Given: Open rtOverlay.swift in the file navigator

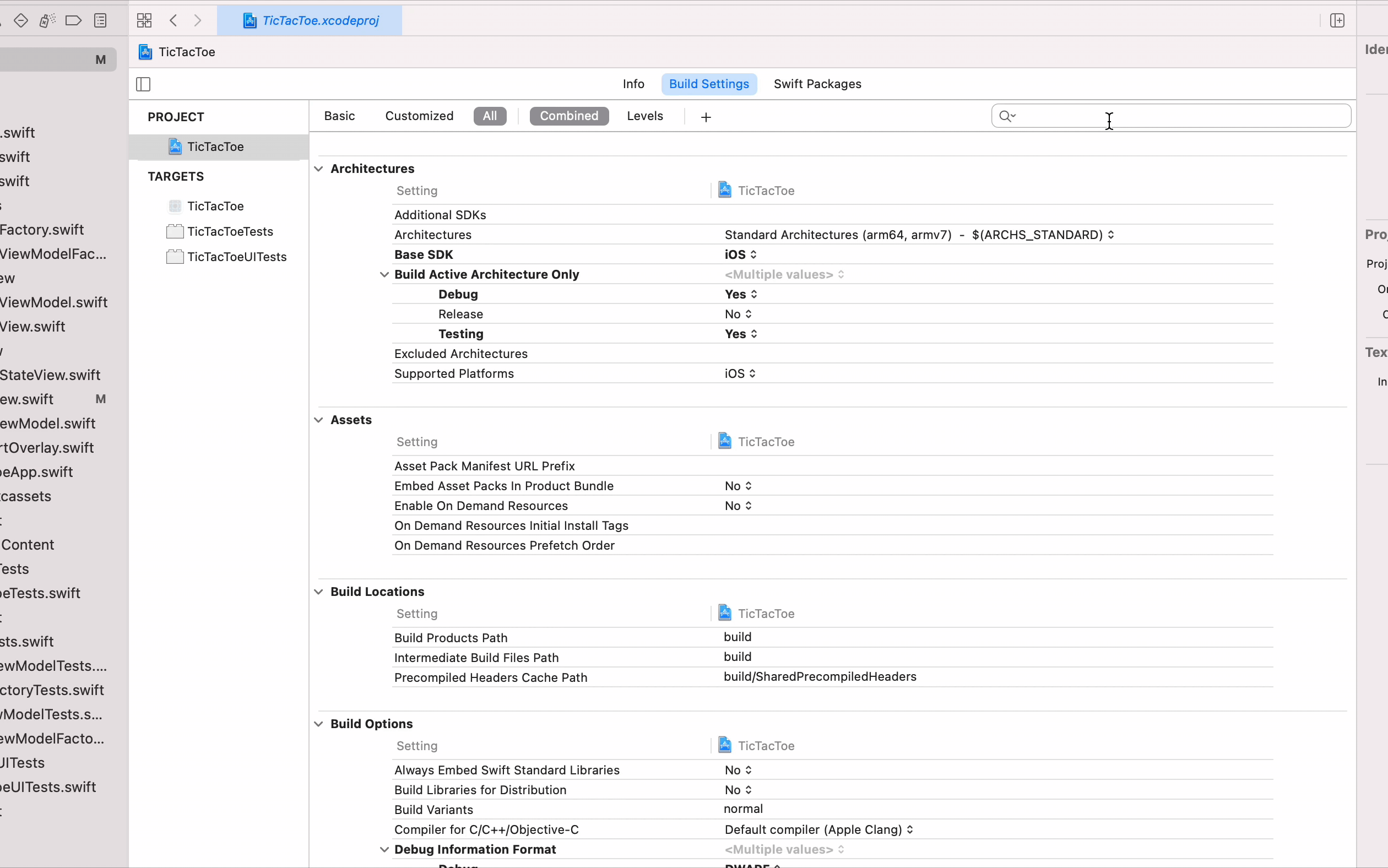Looking at the screenshot, I should click(x=46, y=448).
